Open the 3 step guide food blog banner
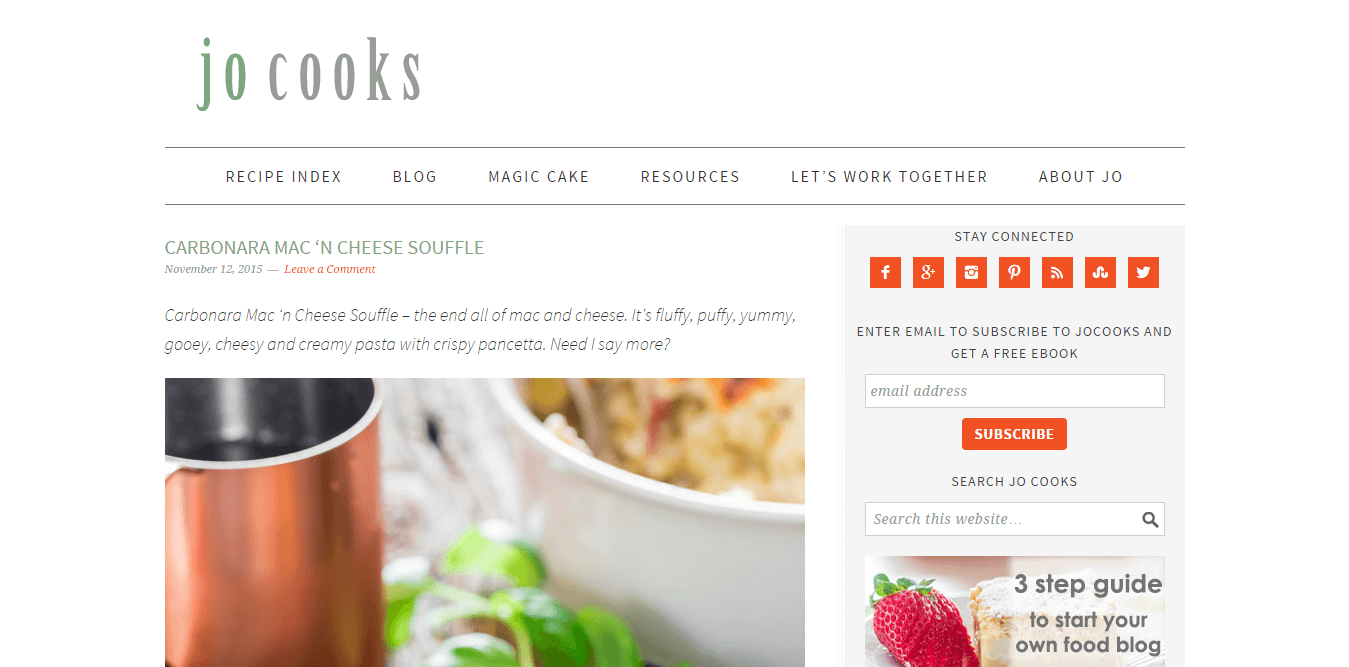This screenshot has height=667, width=1349. tap(1014, 611)
